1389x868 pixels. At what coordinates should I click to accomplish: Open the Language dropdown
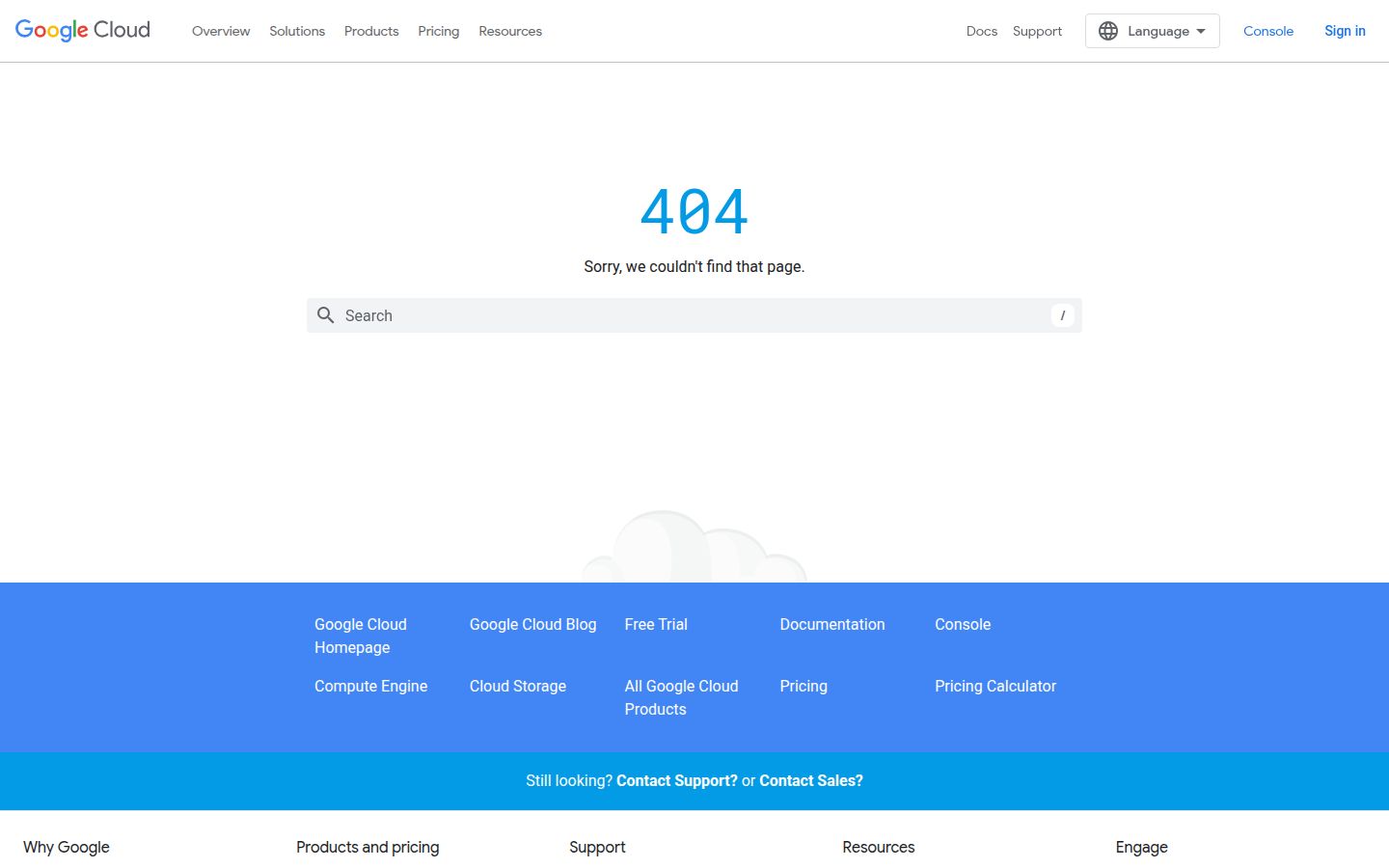pyautogui.click(x=1152, y=31)
